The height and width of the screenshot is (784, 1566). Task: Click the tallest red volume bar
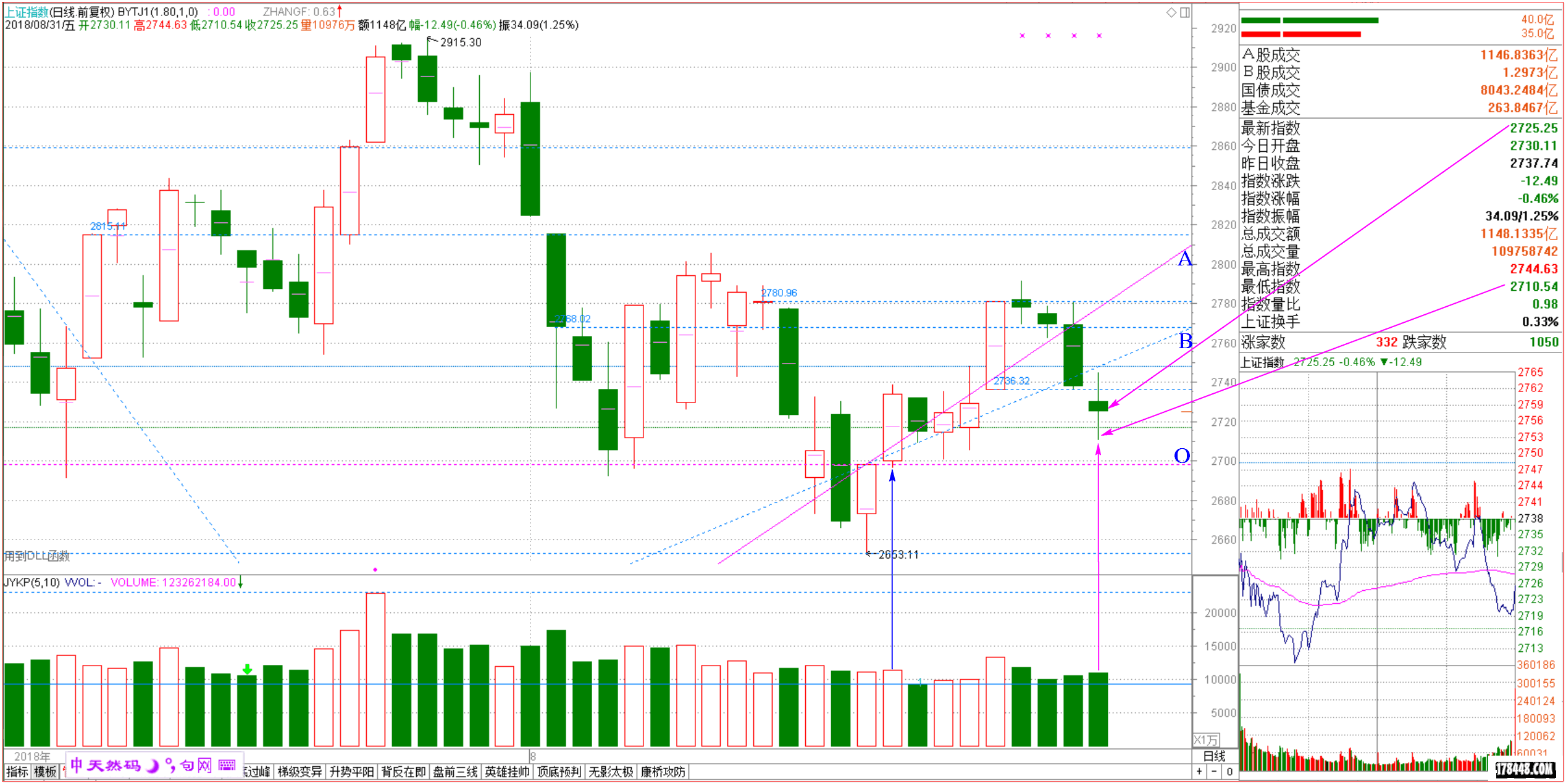375,670
